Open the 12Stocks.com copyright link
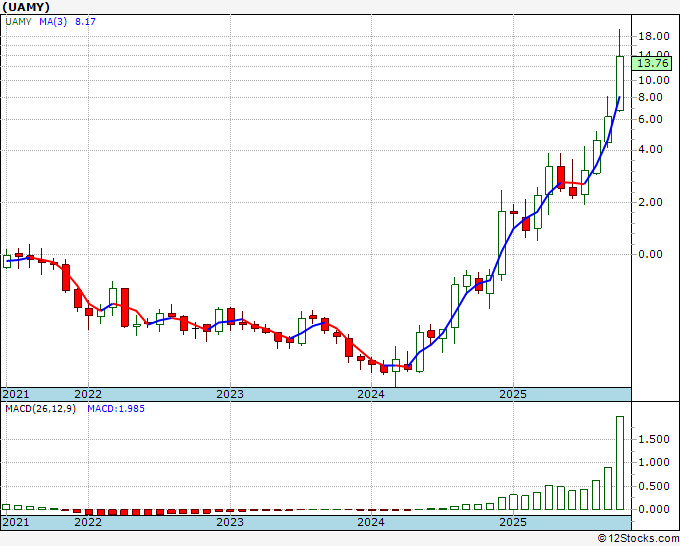Image resolution: width=680 pixels, height=546 pixels. point(638,538)
